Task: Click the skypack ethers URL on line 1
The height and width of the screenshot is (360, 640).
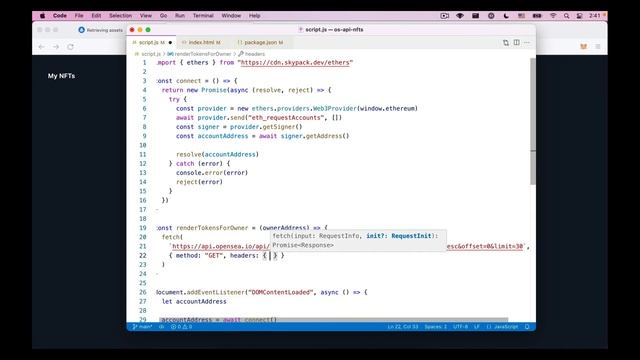Action: coord(295,62)
